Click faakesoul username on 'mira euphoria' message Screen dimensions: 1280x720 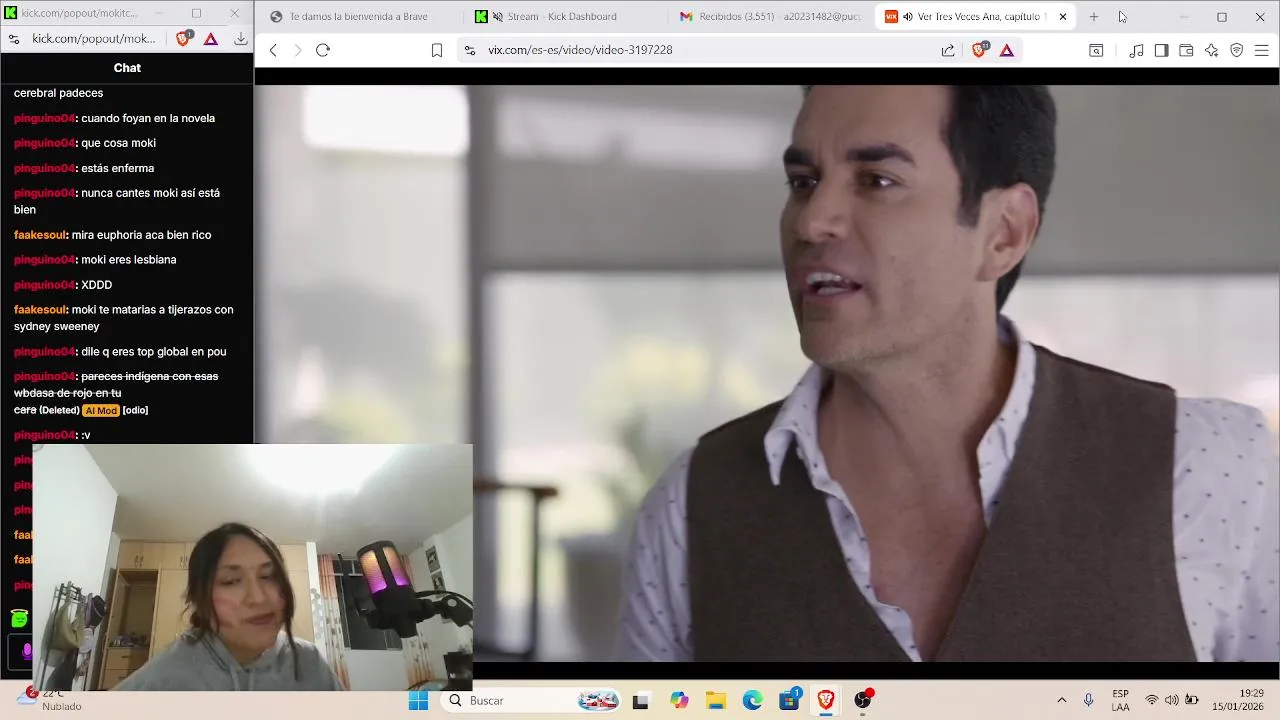[40, 235]
